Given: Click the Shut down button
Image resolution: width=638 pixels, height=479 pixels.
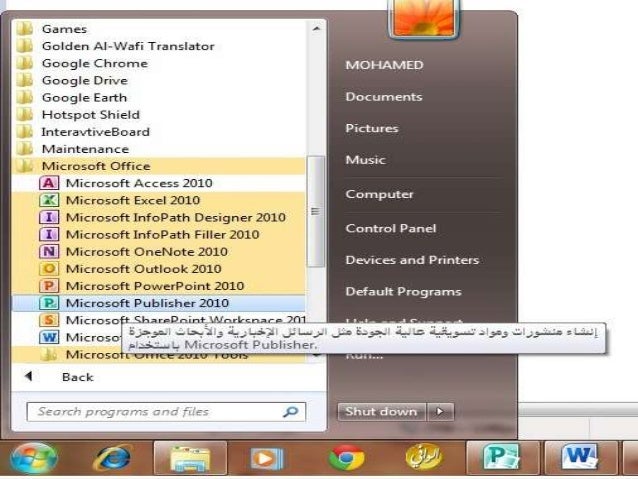Looking at the screenshot, I should 382,412.
